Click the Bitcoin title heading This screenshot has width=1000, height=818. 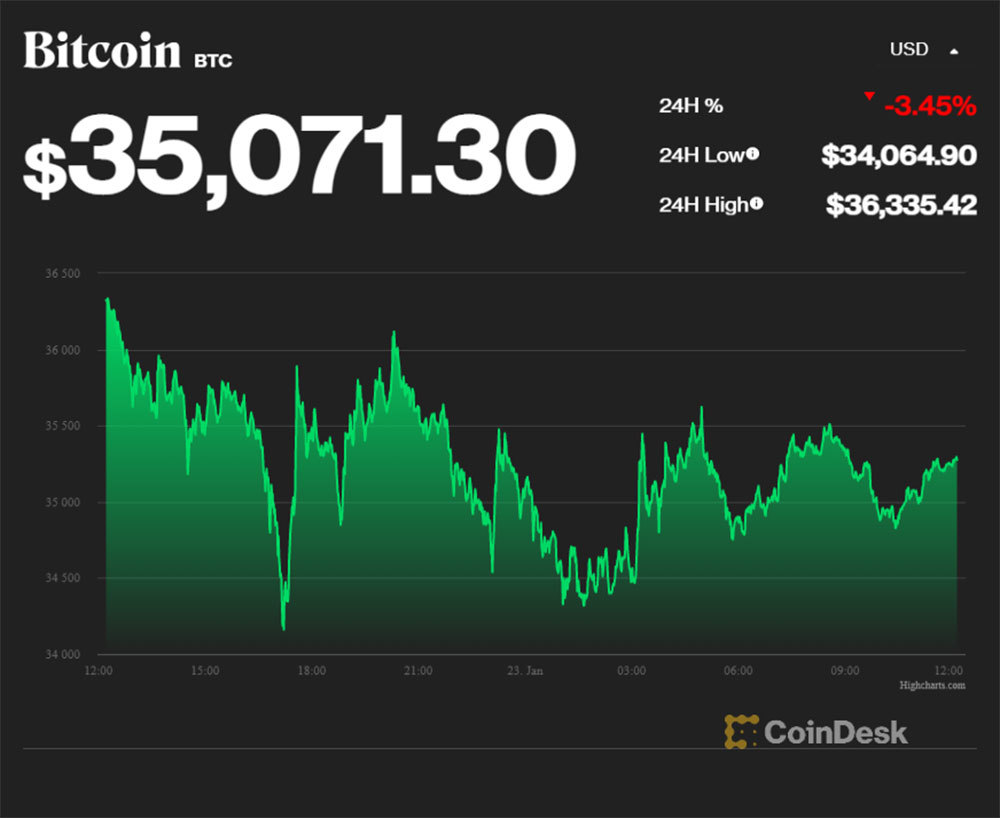pyautogui.click(x=102, y=51)
